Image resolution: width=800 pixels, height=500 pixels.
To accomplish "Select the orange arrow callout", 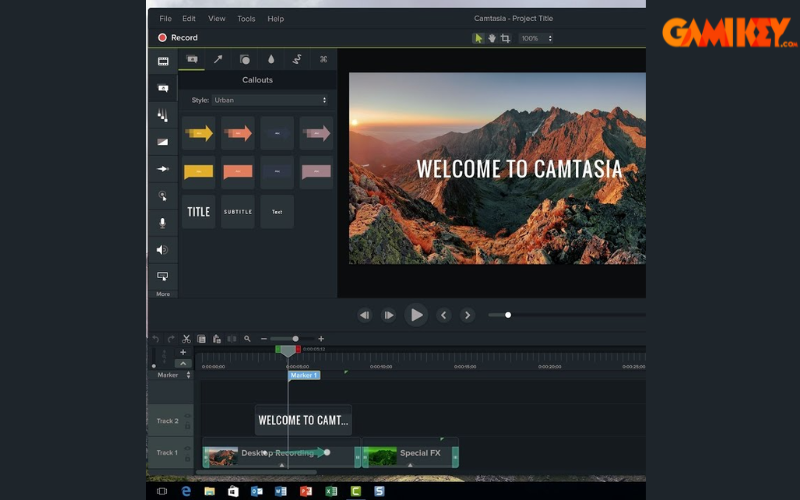I will tap(238, 133).
